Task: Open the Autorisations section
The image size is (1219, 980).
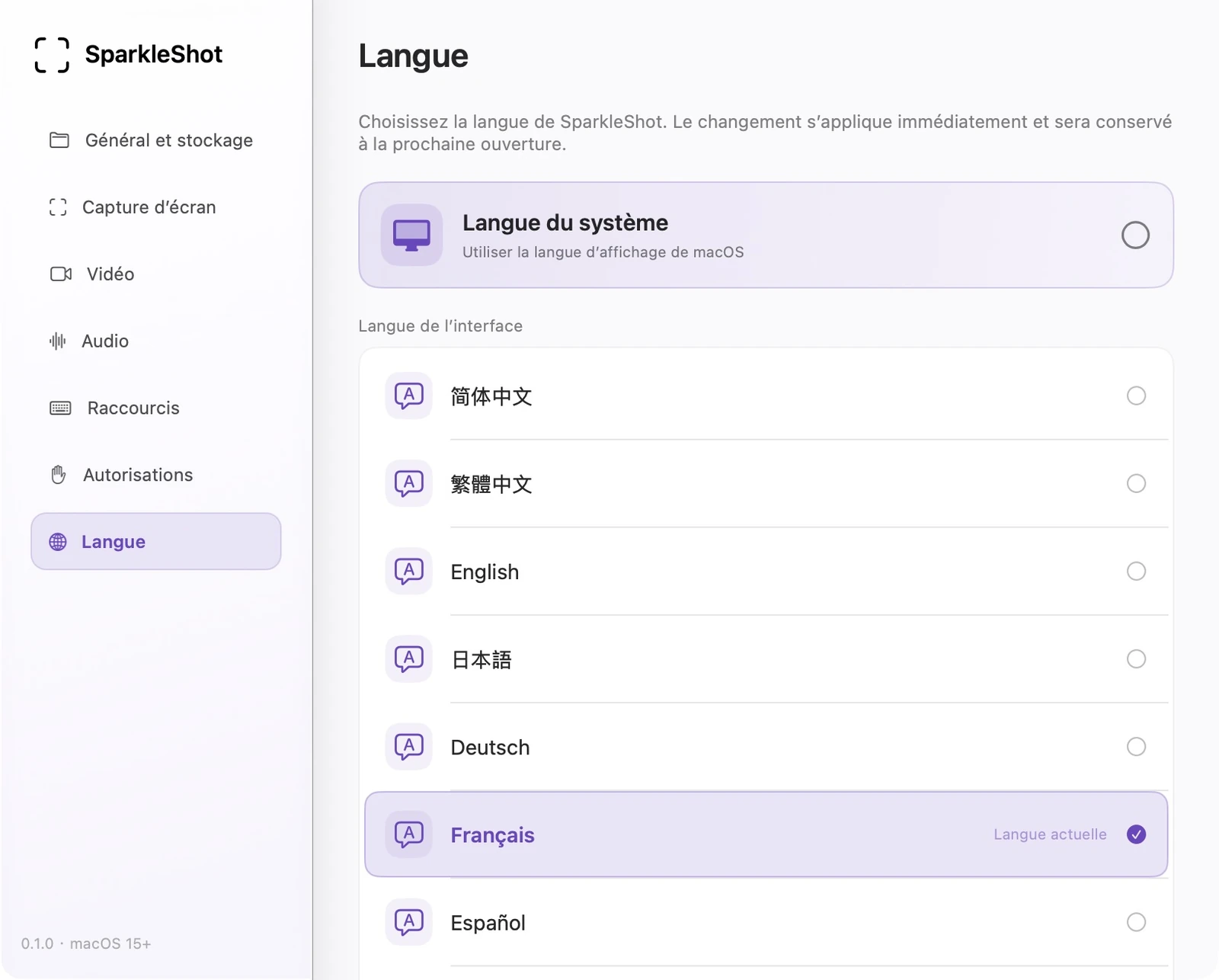Action: coord(156,475)
